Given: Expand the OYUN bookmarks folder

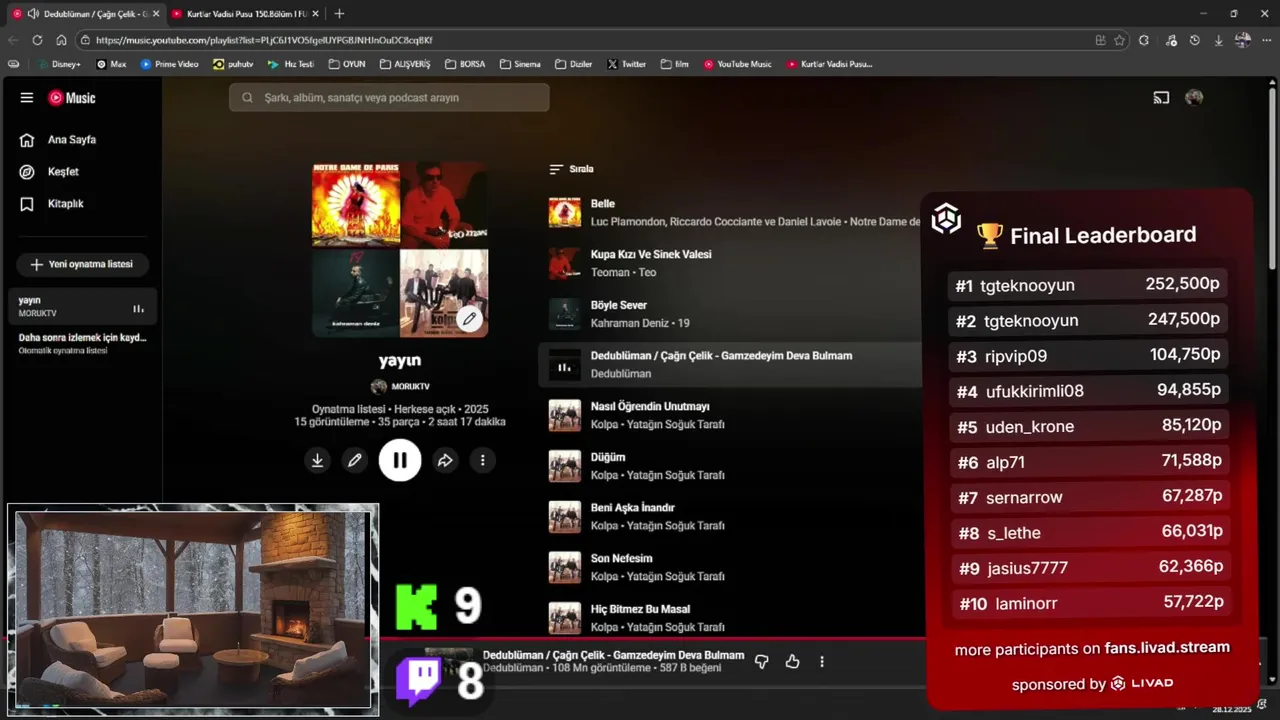Looking at the screenshot, I should 346,64.
